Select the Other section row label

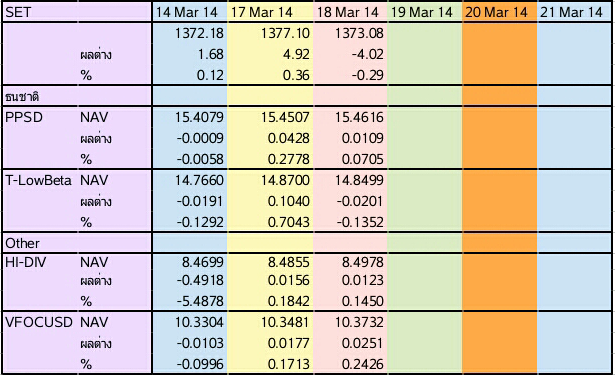22,243
